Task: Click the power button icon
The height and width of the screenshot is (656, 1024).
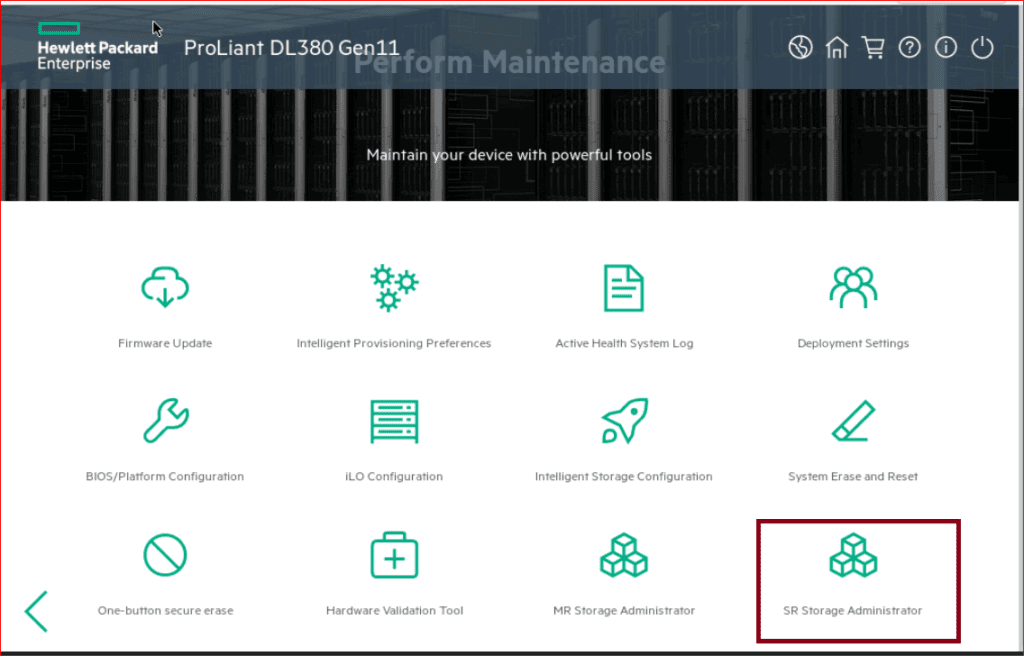Action: 982,48
